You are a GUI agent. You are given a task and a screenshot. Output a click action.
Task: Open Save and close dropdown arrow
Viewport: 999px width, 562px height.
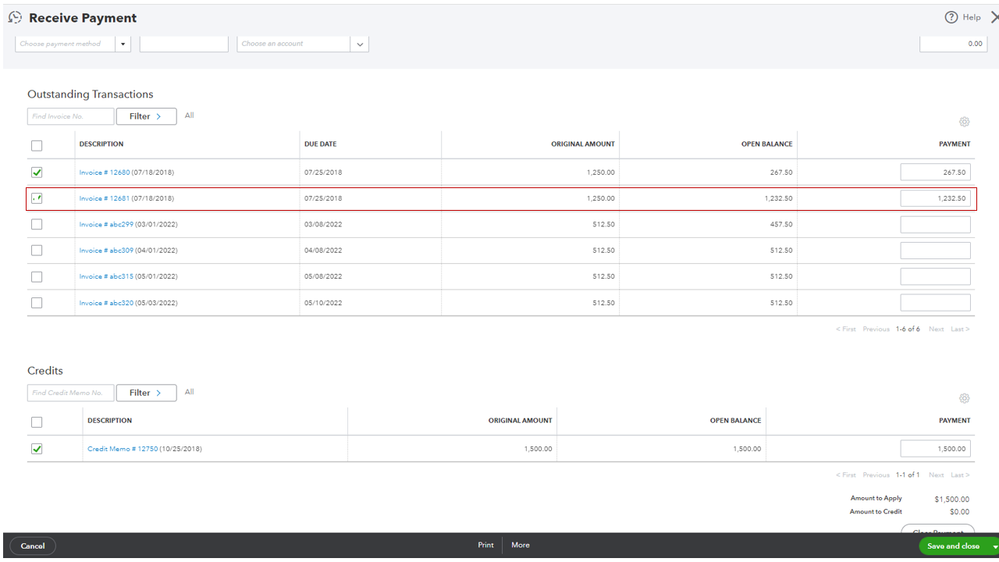[994, 546]
